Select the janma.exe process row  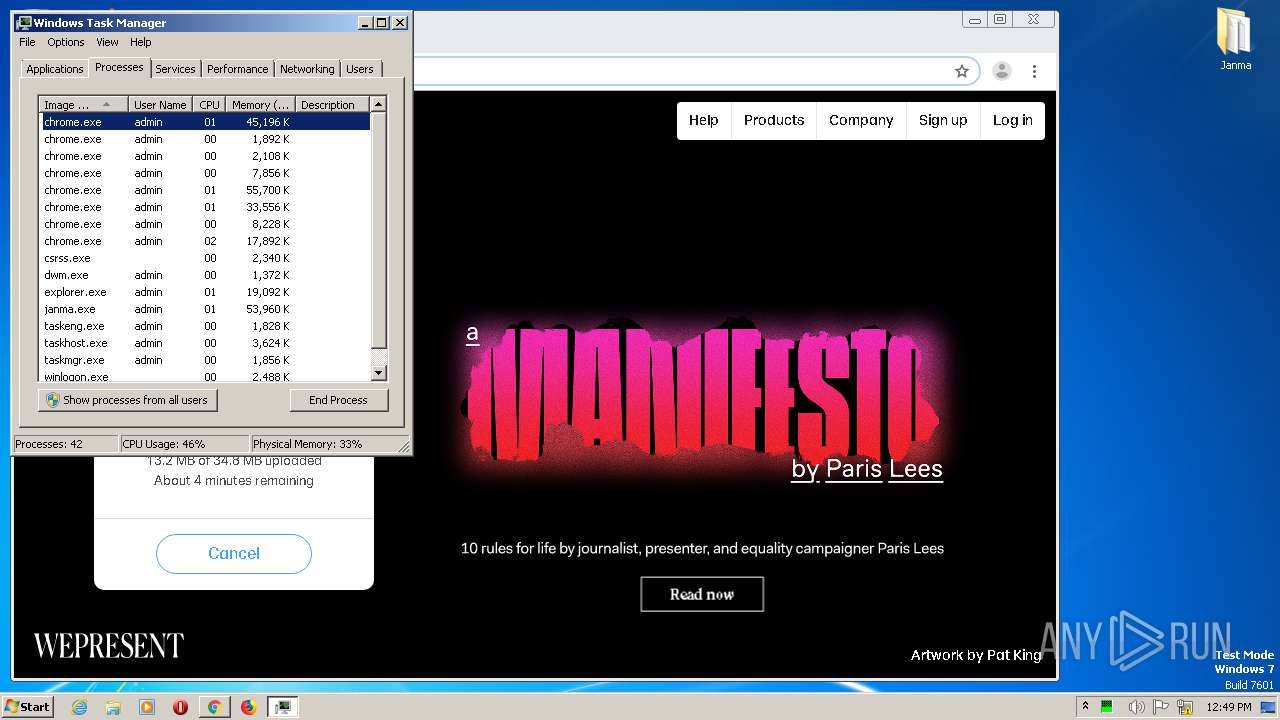pos(205,309)
